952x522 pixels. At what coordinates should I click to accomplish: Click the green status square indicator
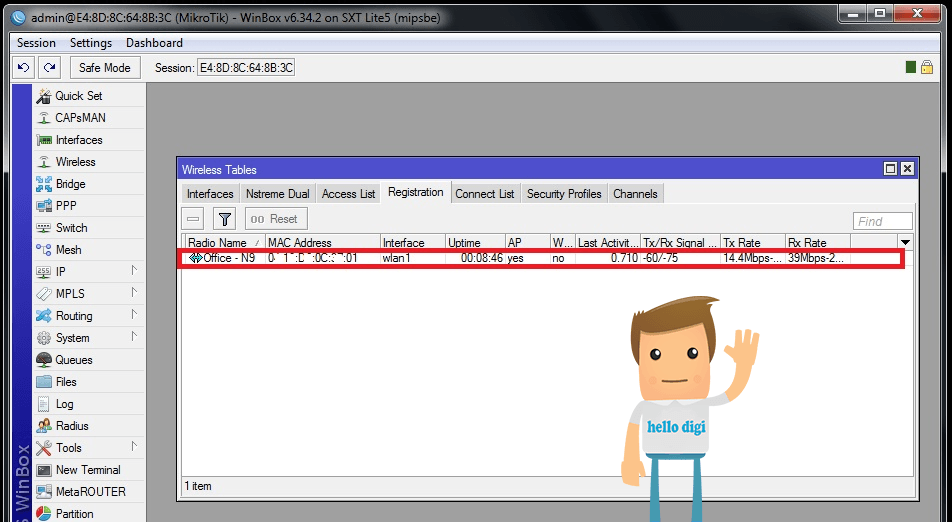click(910, 67)
